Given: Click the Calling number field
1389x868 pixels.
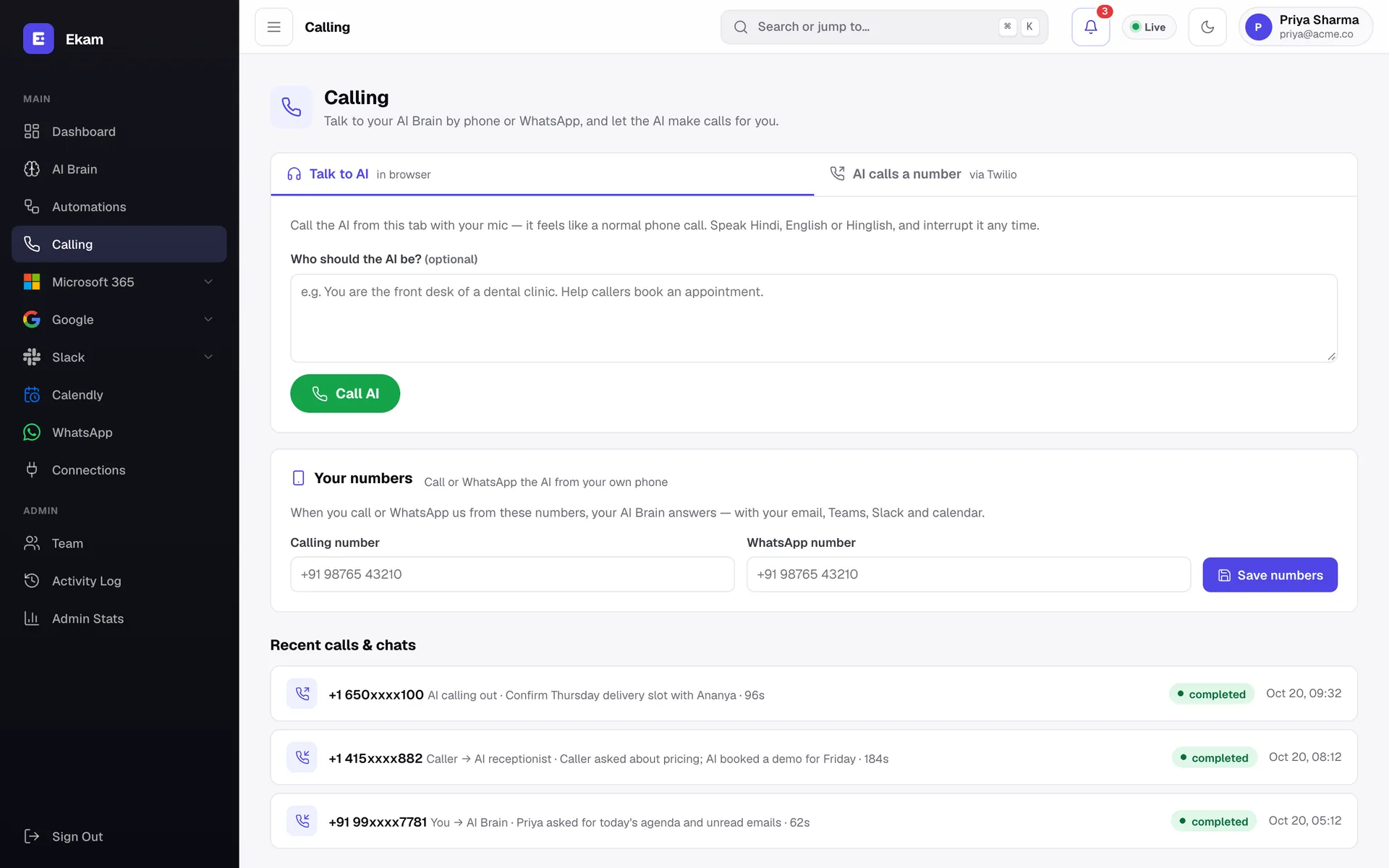Looking at the screenshot, I should [512, 574].
